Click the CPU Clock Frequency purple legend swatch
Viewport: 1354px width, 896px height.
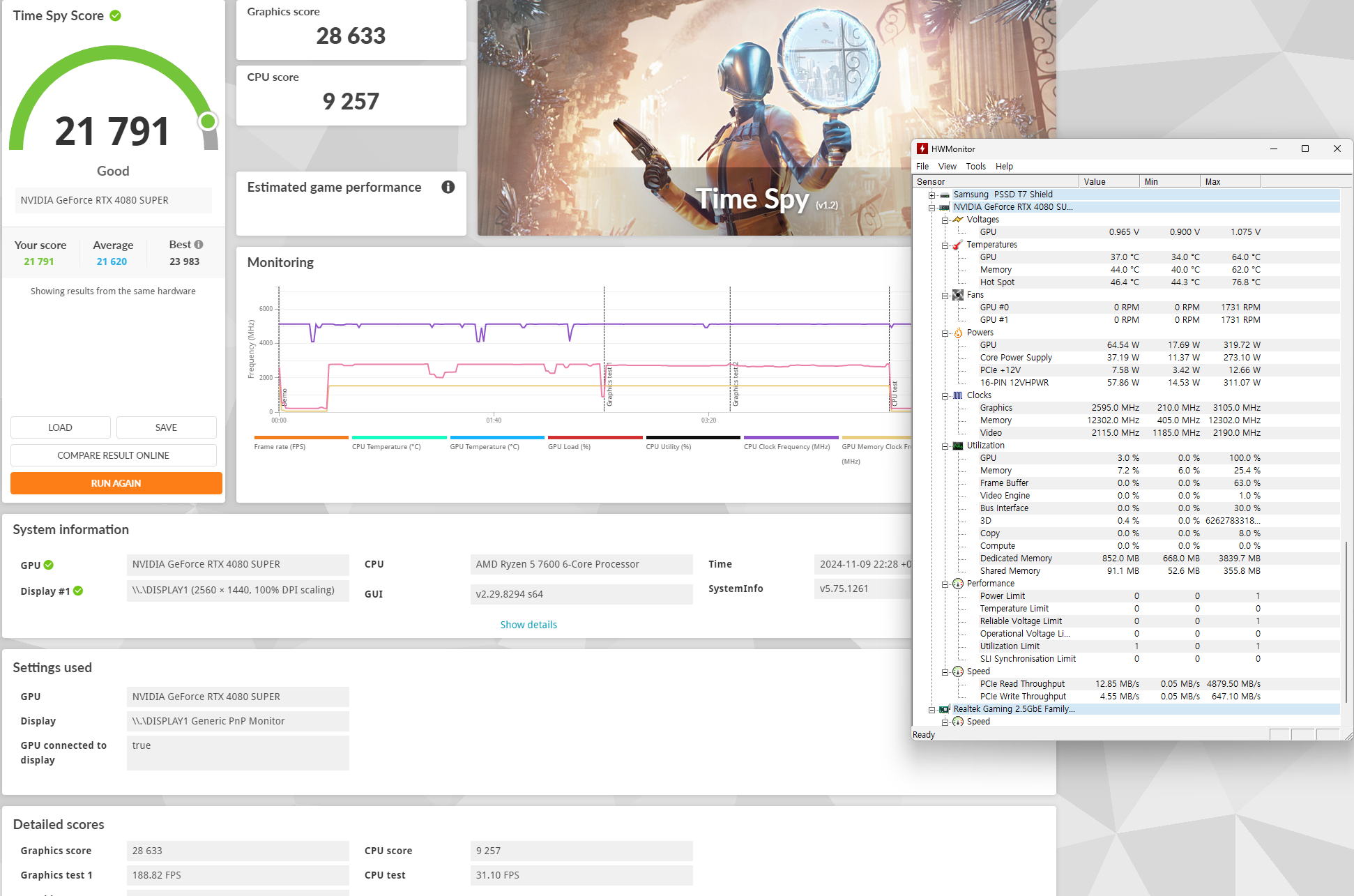click(x=791, y=438)
